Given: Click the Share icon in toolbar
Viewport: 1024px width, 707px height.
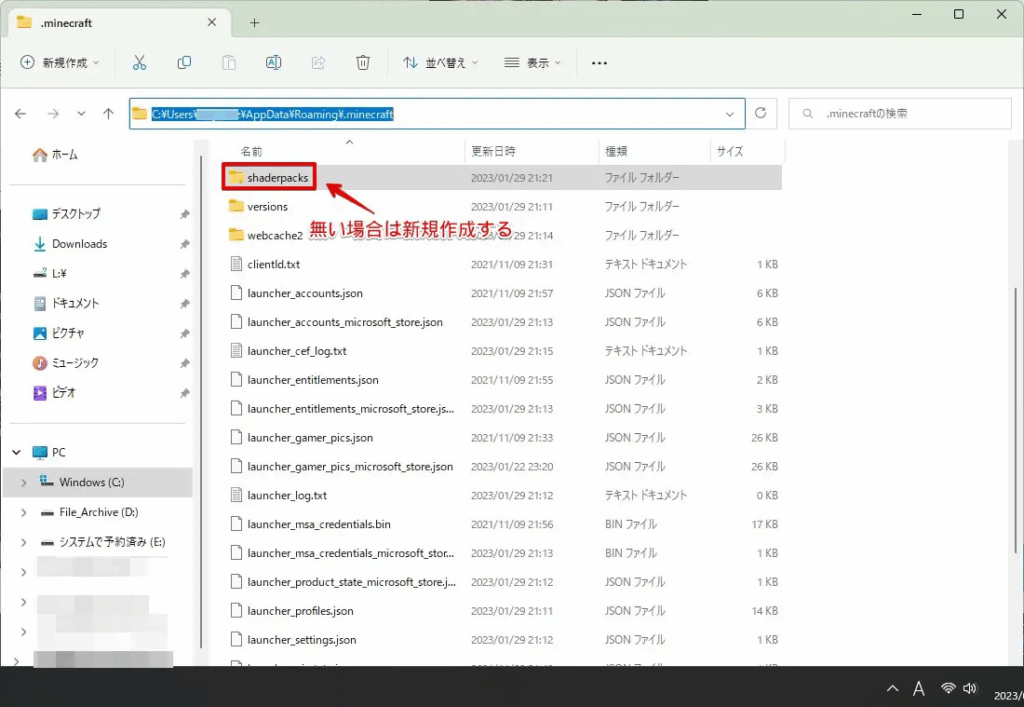Looking at the screenshot, I should [x=318, y=63].
